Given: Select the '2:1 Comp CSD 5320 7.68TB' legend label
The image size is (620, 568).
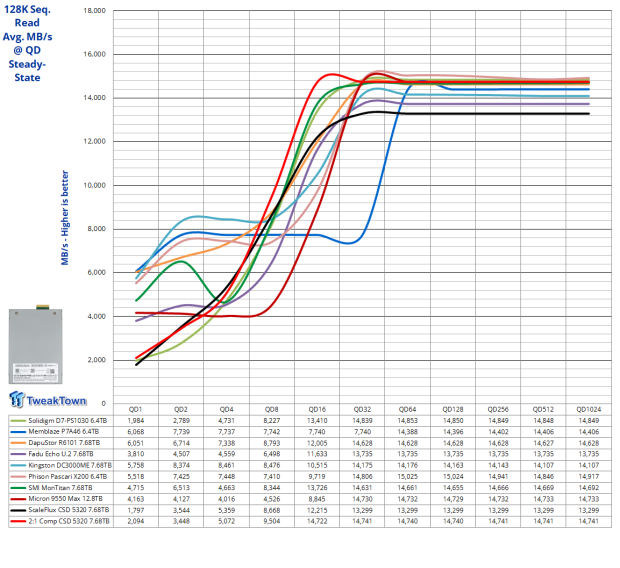Looking at the screenshot, I should (x=69, y=521).
